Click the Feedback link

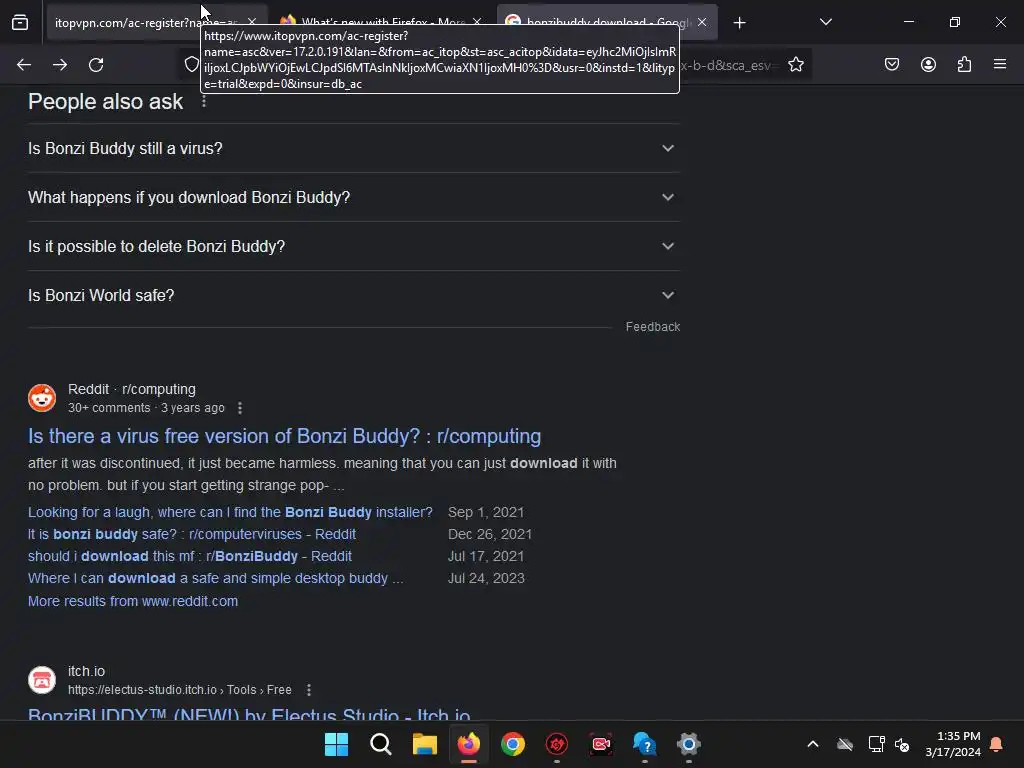652,327
